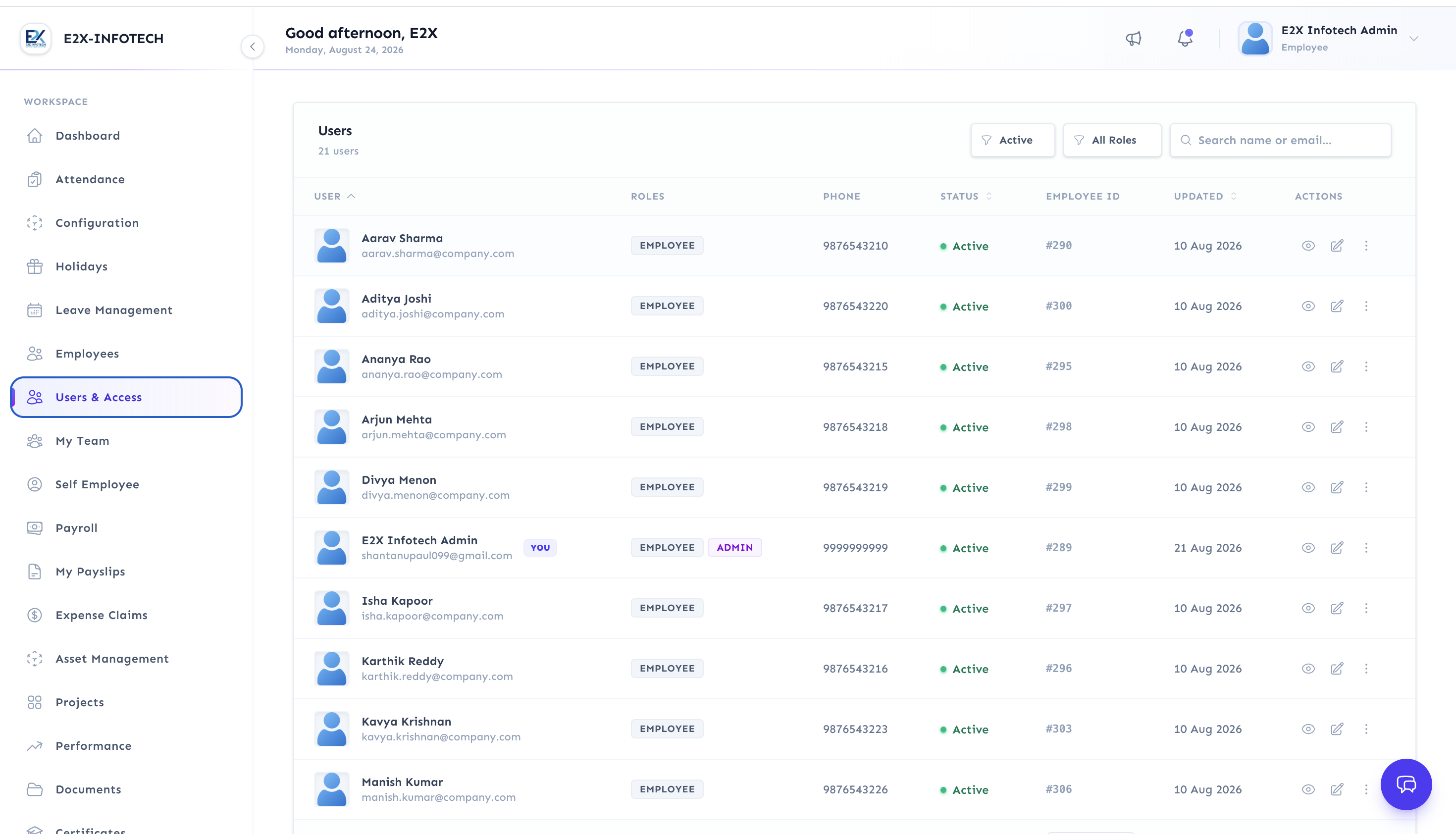Go to My Payslips
The height and width of the screenshot is (834, 1456).
(x=126, y=572)
